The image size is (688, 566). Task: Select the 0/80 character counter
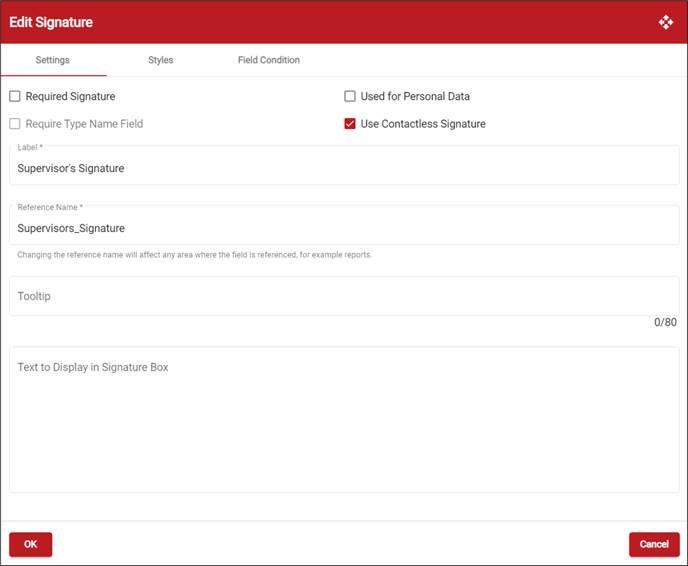pyautogui.click(x=665, y=322)
